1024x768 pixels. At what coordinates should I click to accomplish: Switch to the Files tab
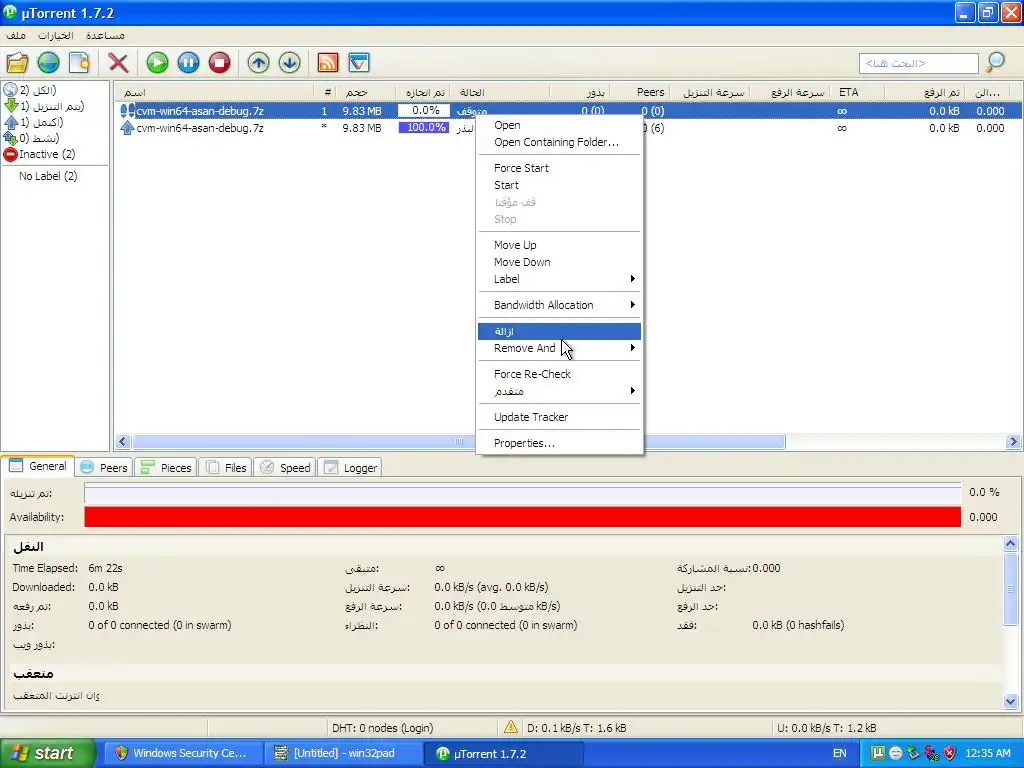coord(226,468)
